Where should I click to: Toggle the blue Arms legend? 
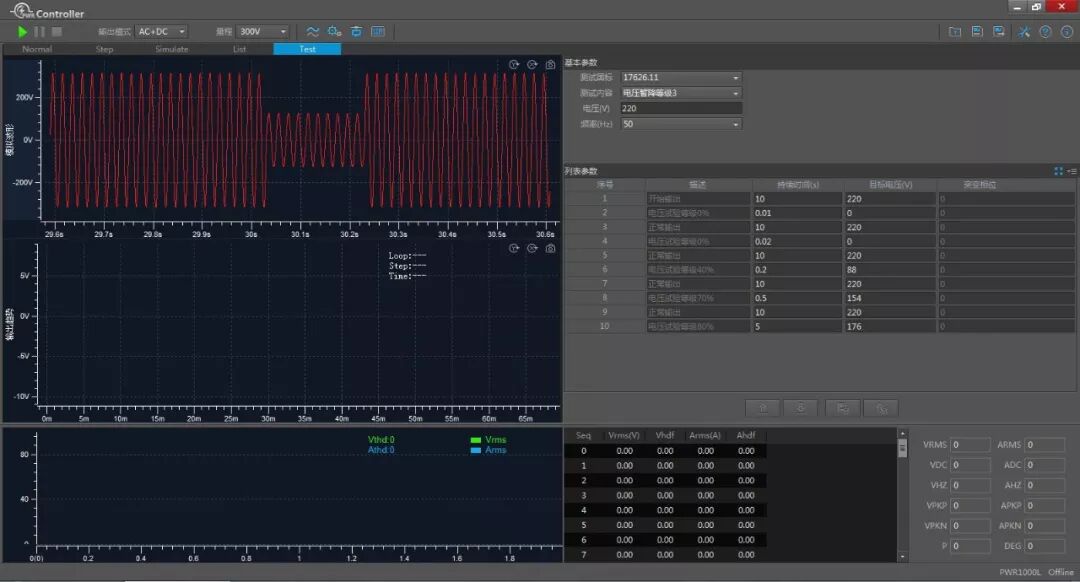tap(488, 450)
